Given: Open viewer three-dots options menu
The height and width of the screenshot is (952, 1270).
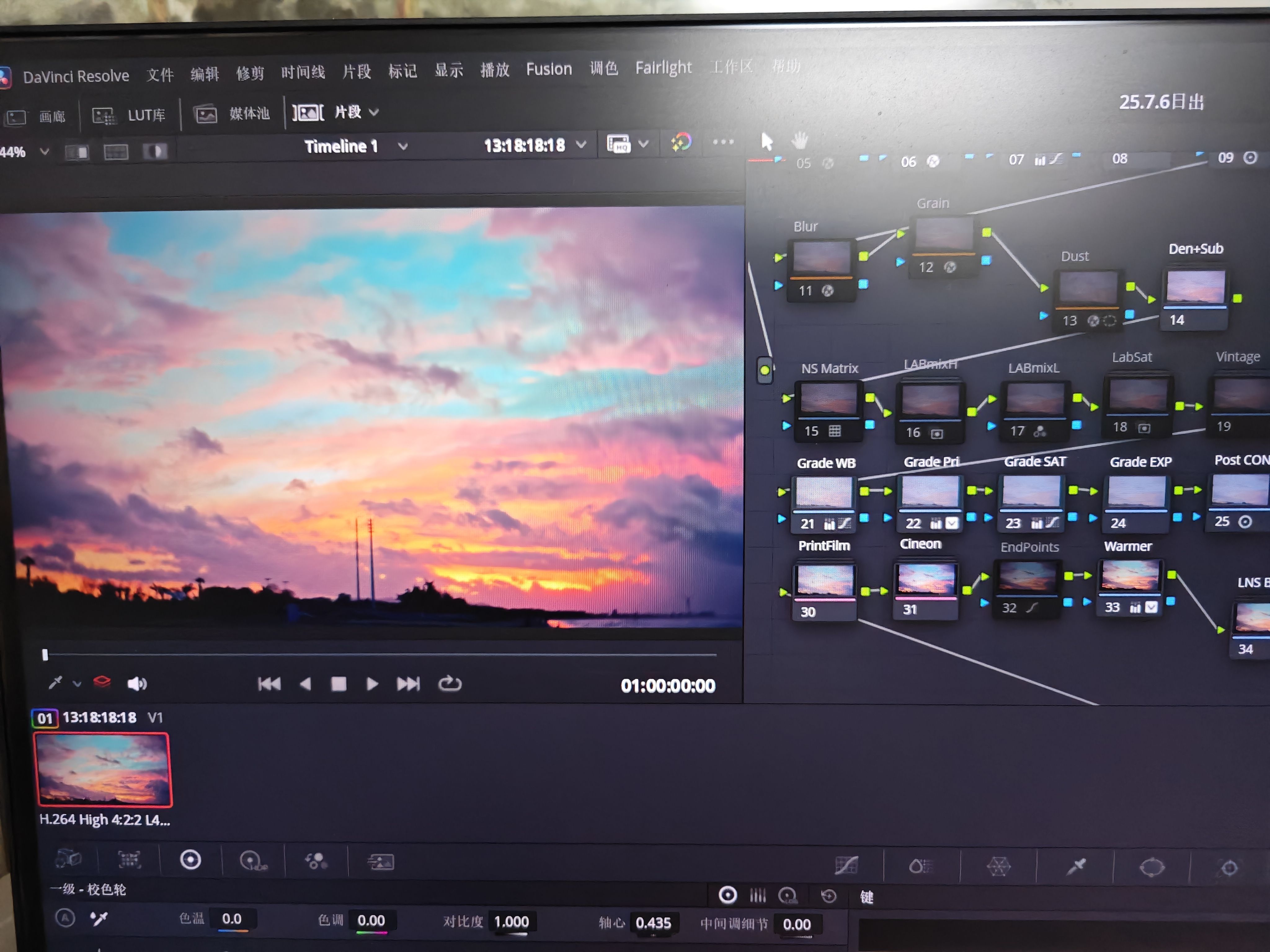Looking at the screenshot, I should (x=723, y=142).
